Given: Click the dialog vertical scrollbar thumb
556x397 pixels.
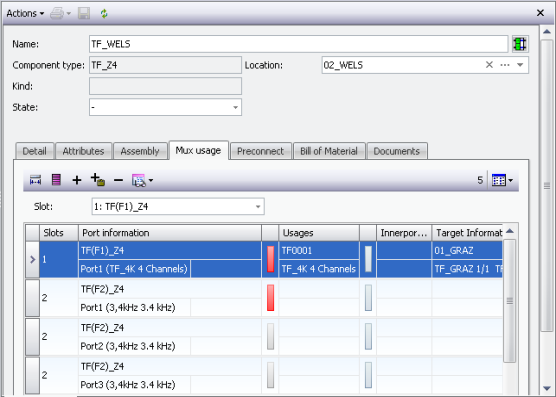Looking at the screenshot, I should tap(547, 186).
